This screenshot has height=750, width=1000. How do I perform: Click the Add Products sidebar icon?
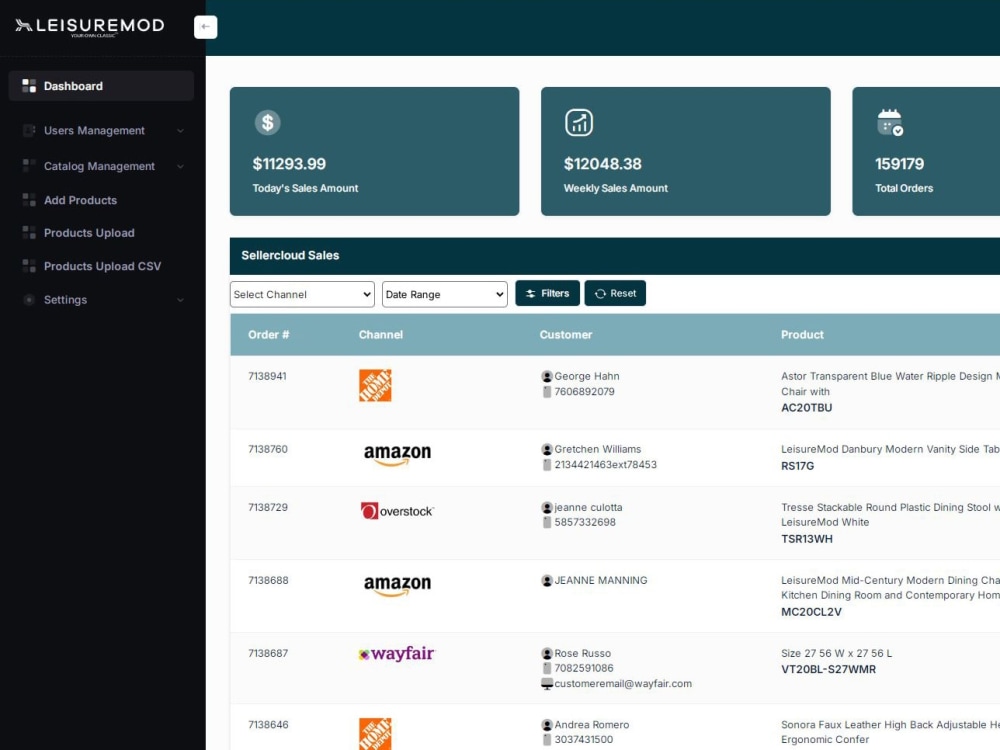(29, 200)
